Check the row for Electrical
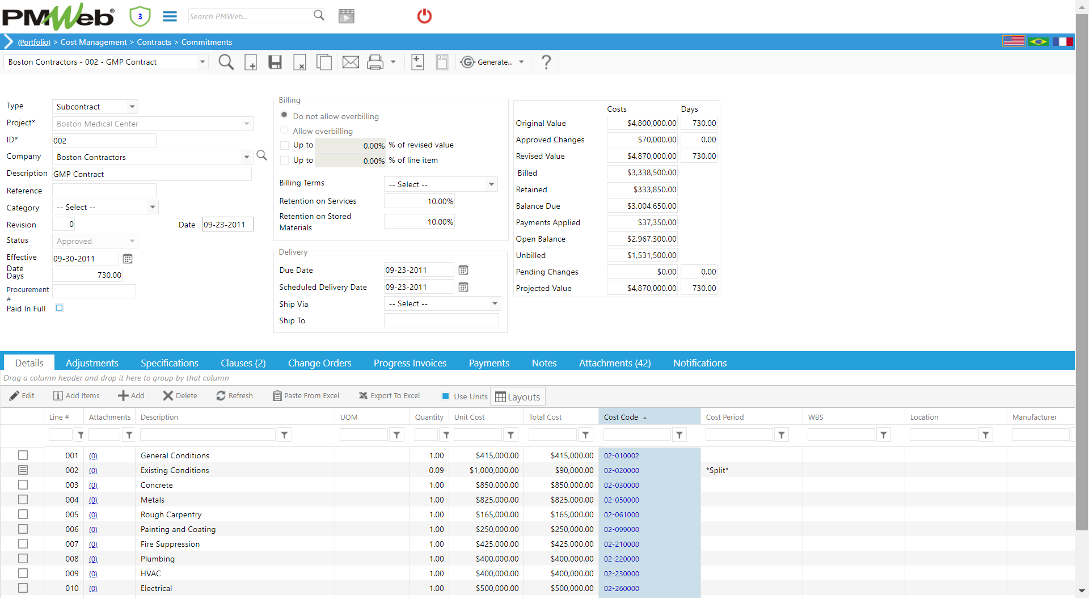Image resolution: width=1089 pixels, height=600 pixels. point(23,588)
